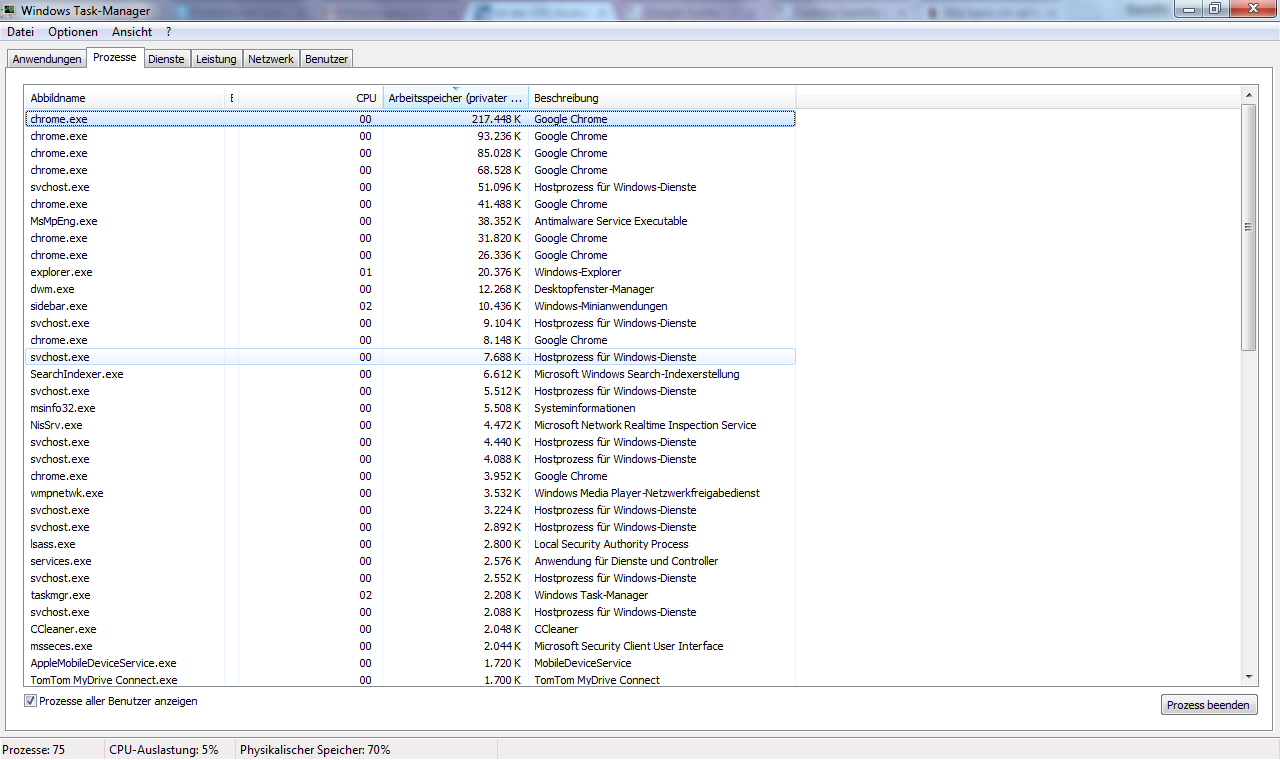Click 'Prozesse: 75' in status bar
Viewport: 1280px width, 760px height.
(34, 750)
